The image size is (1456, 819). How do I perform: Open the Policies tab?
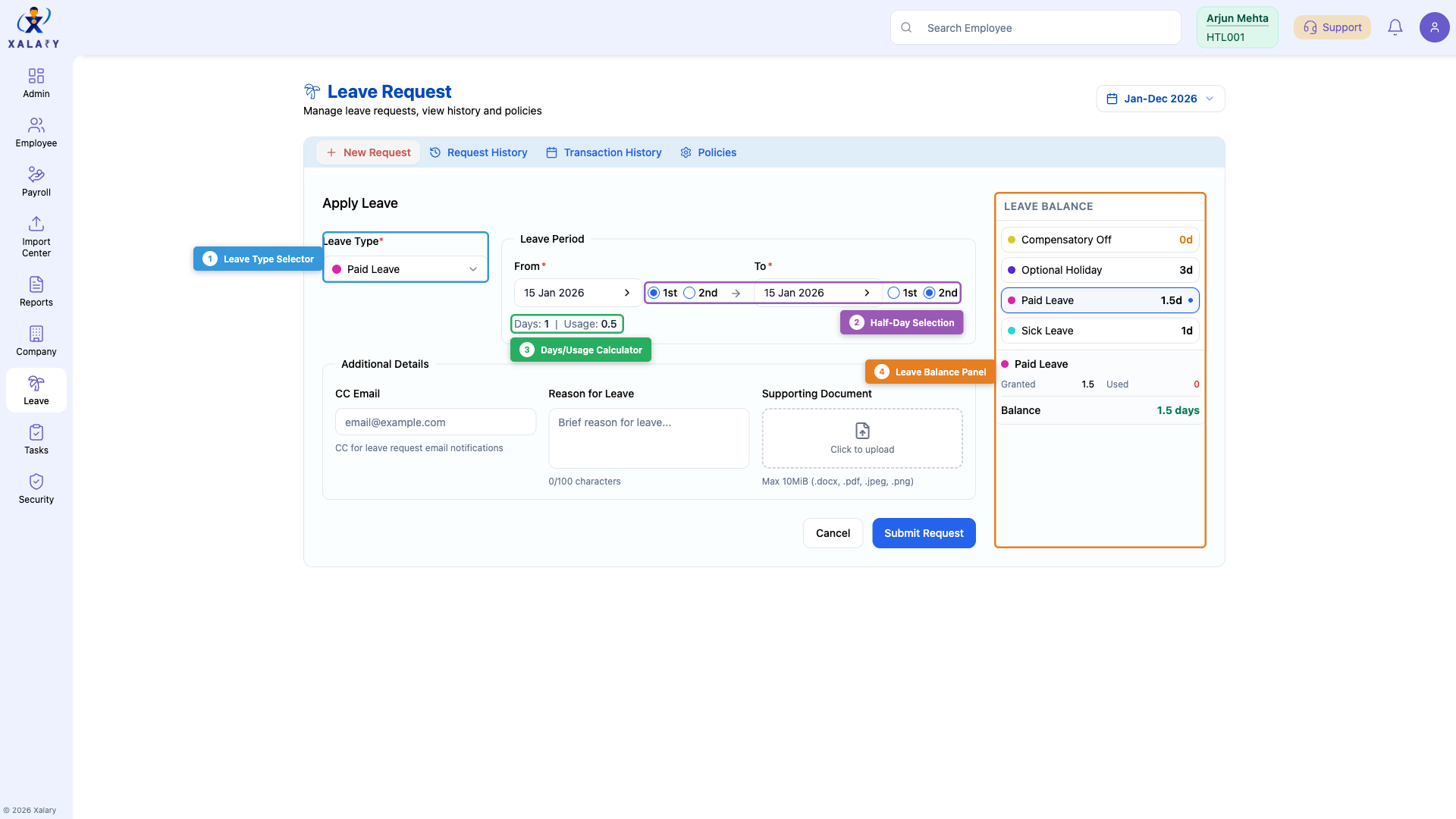[x=708, y=152]
